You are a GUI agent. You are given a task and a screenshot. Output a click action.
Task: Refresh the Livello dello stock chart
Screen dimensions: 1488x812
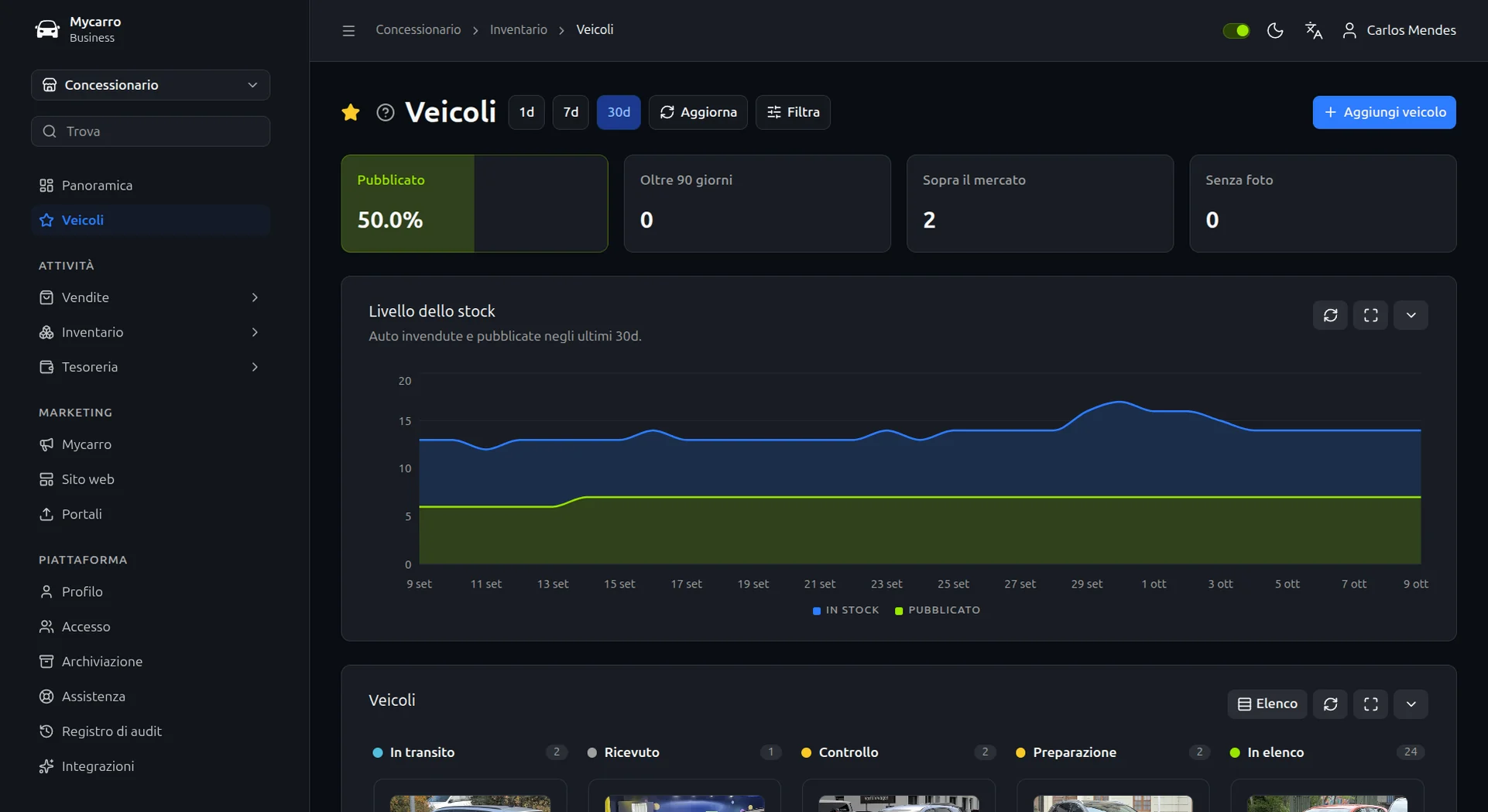pyautogui.click(x=1330, y=315)
